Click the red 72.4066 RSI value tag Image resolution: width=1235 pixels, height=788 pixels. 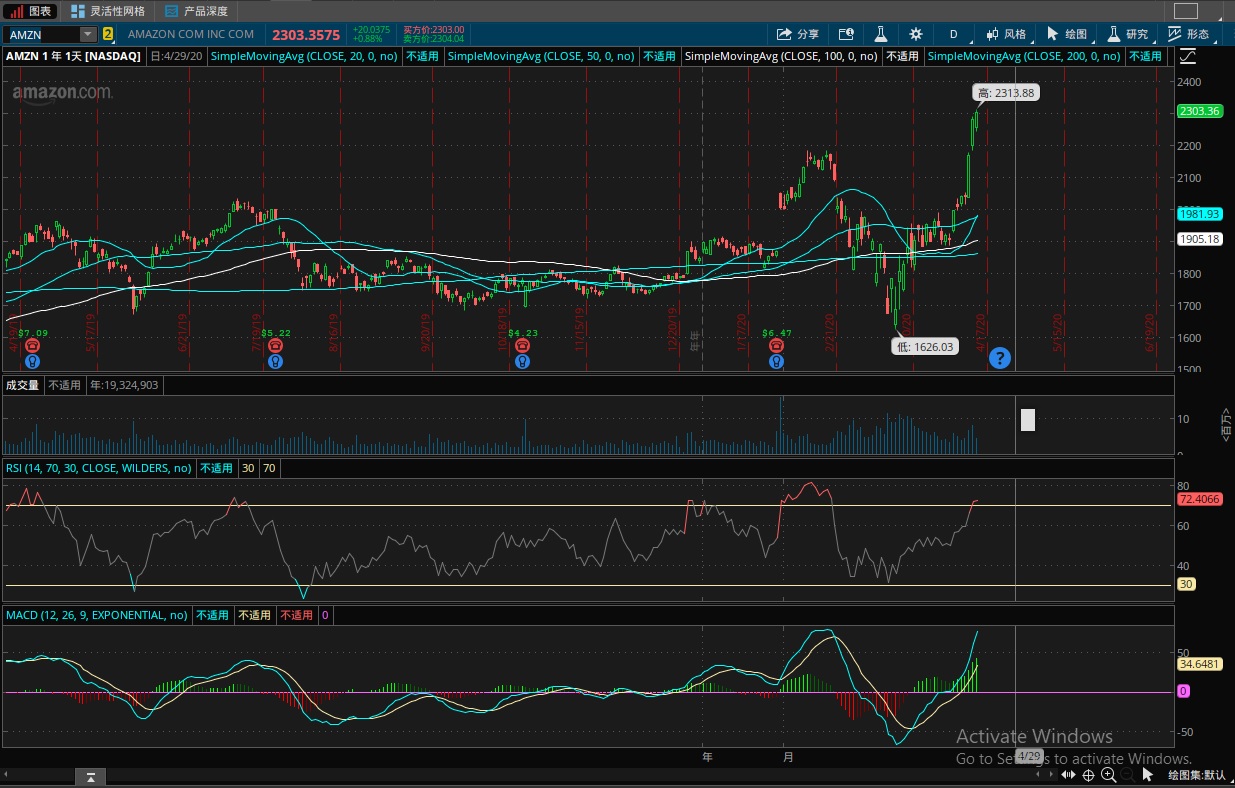pos(1200,499)
